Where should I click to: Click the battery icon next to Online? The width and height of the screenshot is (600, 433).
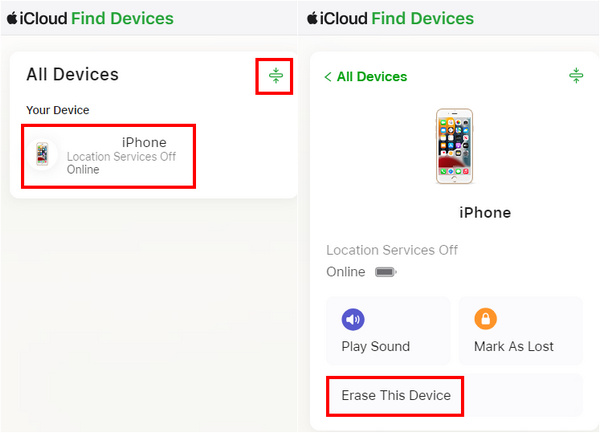pos(385,272)
